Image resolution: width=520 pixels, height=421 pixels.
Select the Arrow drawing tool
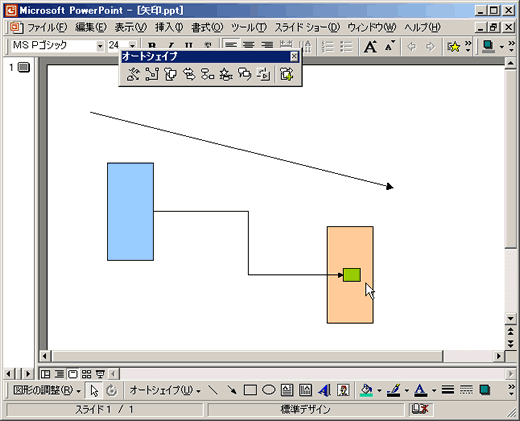(232, 390)
